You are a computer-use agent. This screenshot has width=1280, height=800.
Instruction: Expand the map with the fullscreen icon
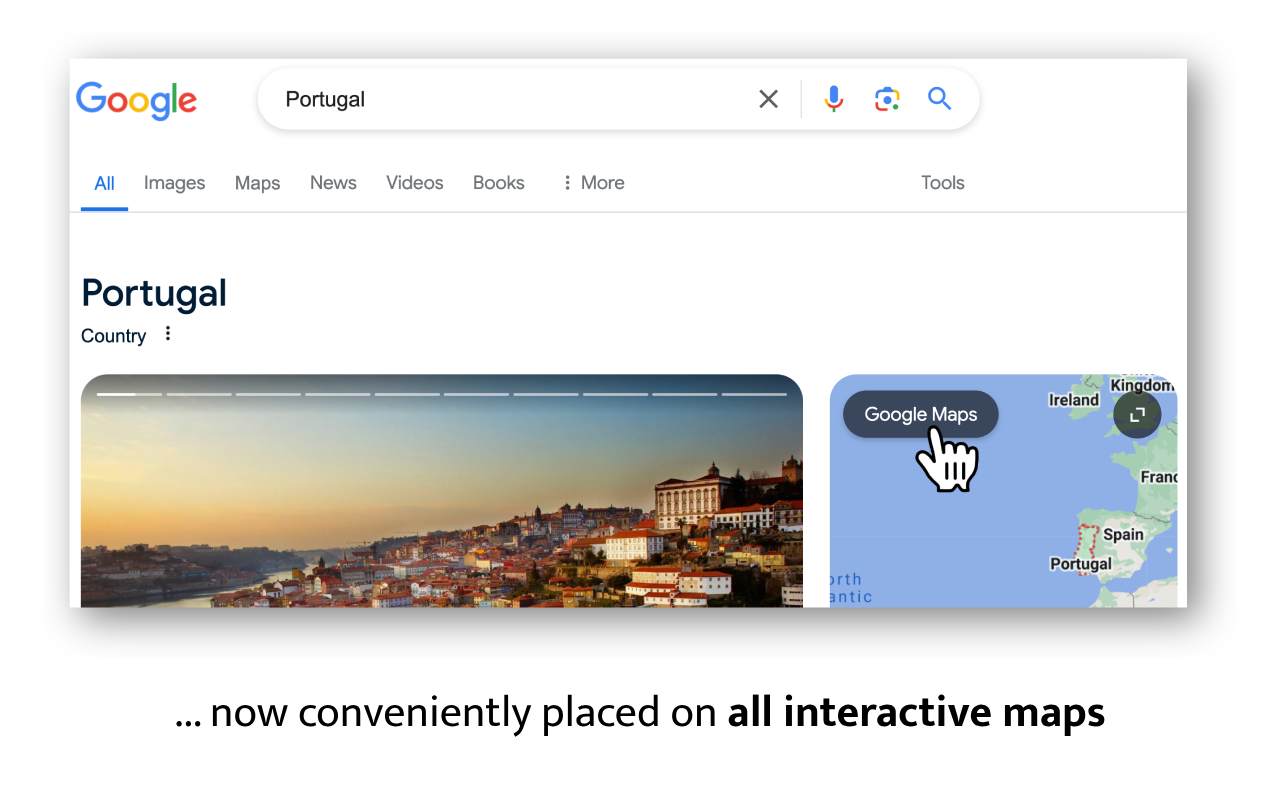[1137, 414]
